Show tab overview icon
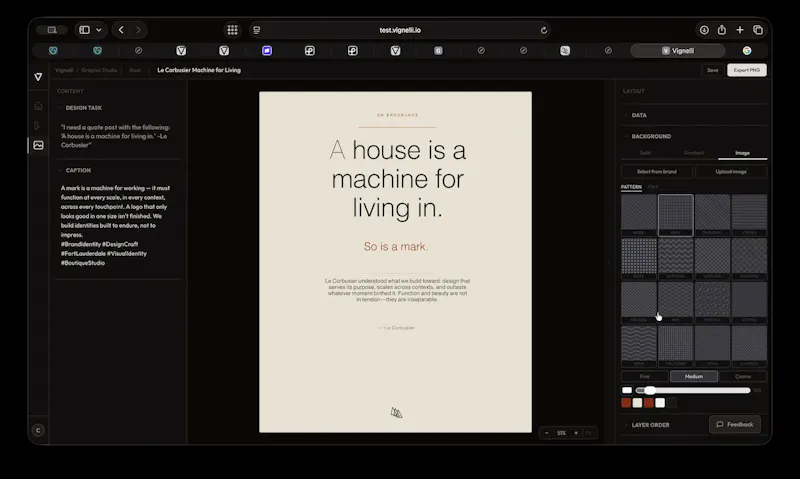 click(758, 30)
